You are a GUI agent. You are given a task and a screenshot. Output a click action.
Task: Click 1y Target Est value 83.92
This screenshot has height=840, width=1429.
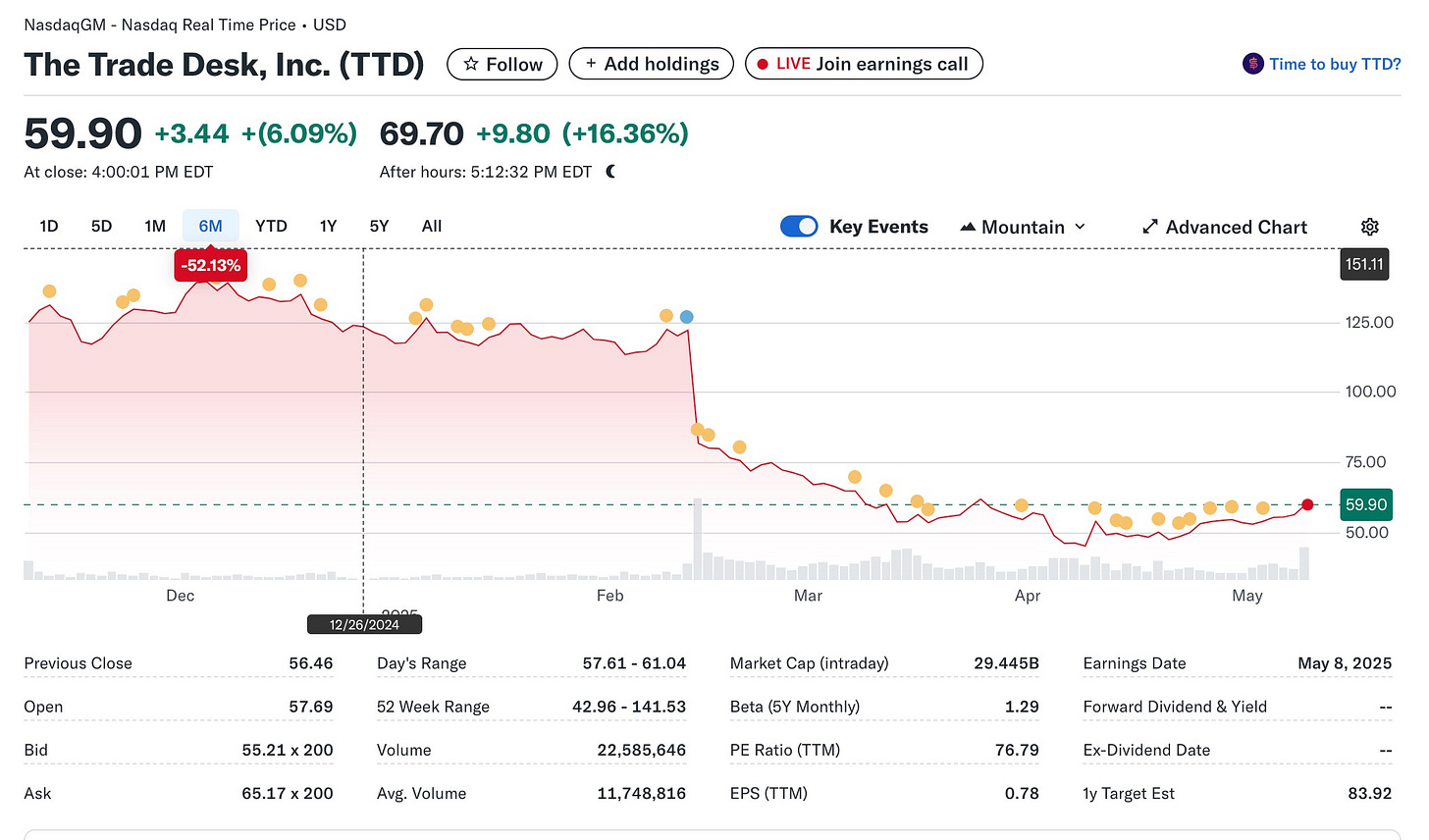click(x=1370, y=793)
